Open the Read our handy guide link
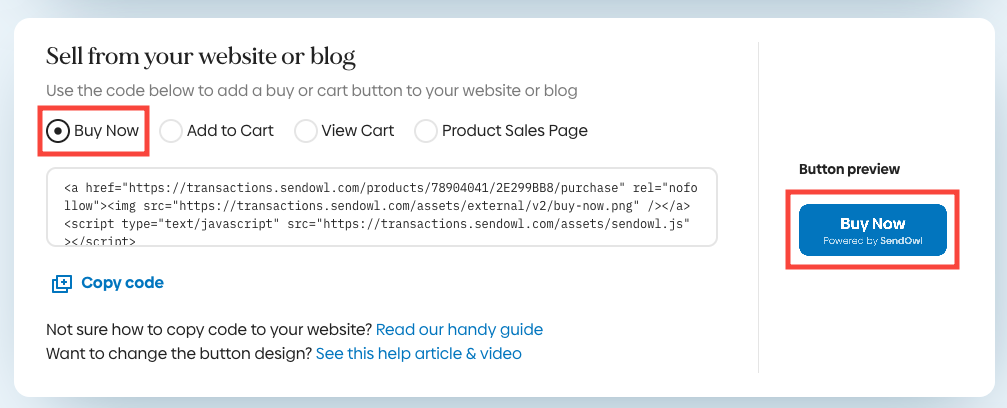 (459, 330)
